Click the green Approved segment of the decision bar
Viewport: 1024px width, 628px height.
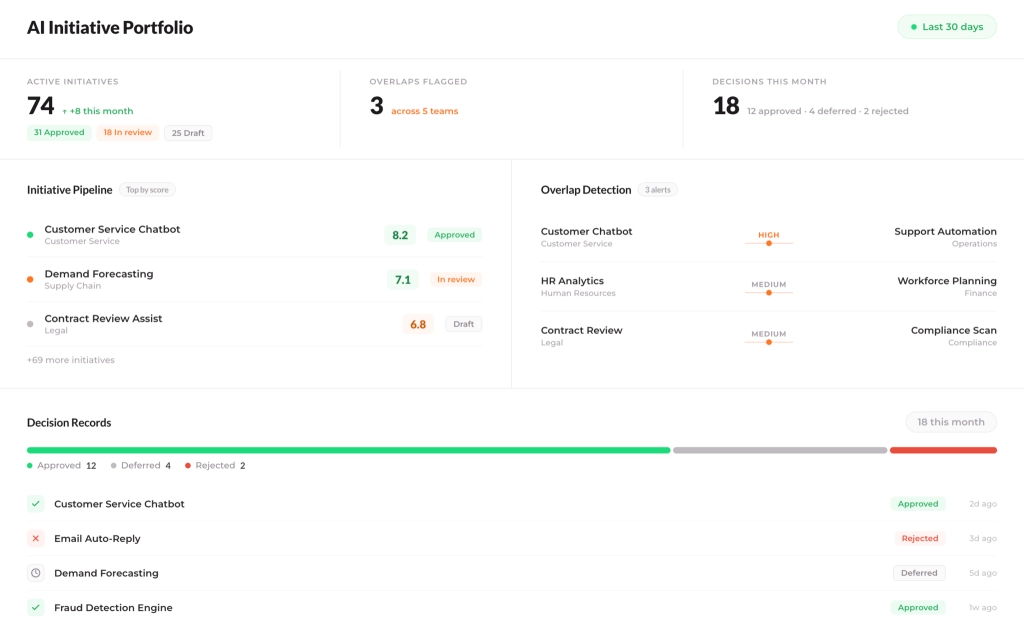[348, 450]
